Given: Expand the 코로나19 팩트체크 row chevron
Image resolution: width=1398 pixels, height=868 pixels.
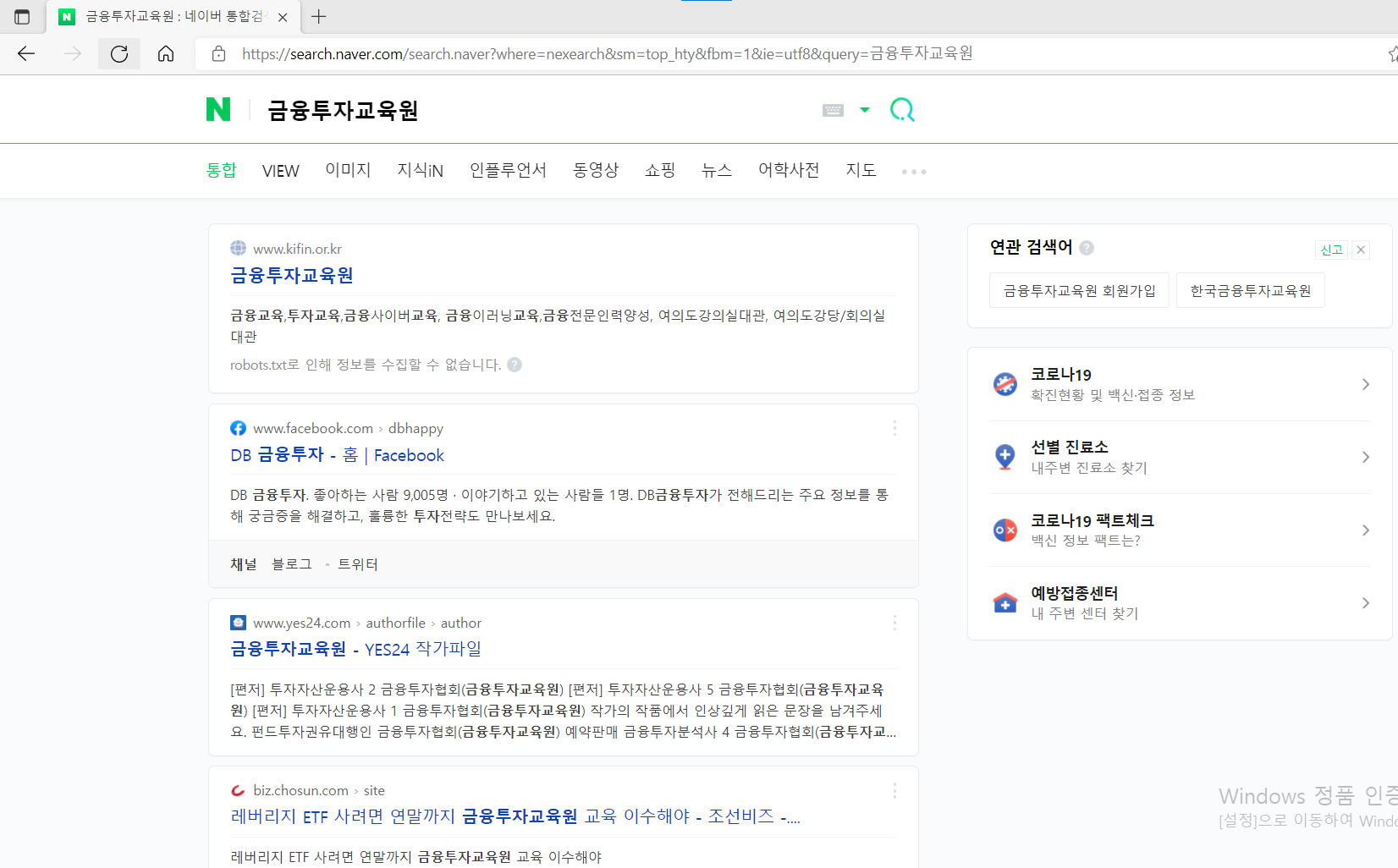Looking at the screenshot, I should pyautogui.click(x=1365, y=530).
